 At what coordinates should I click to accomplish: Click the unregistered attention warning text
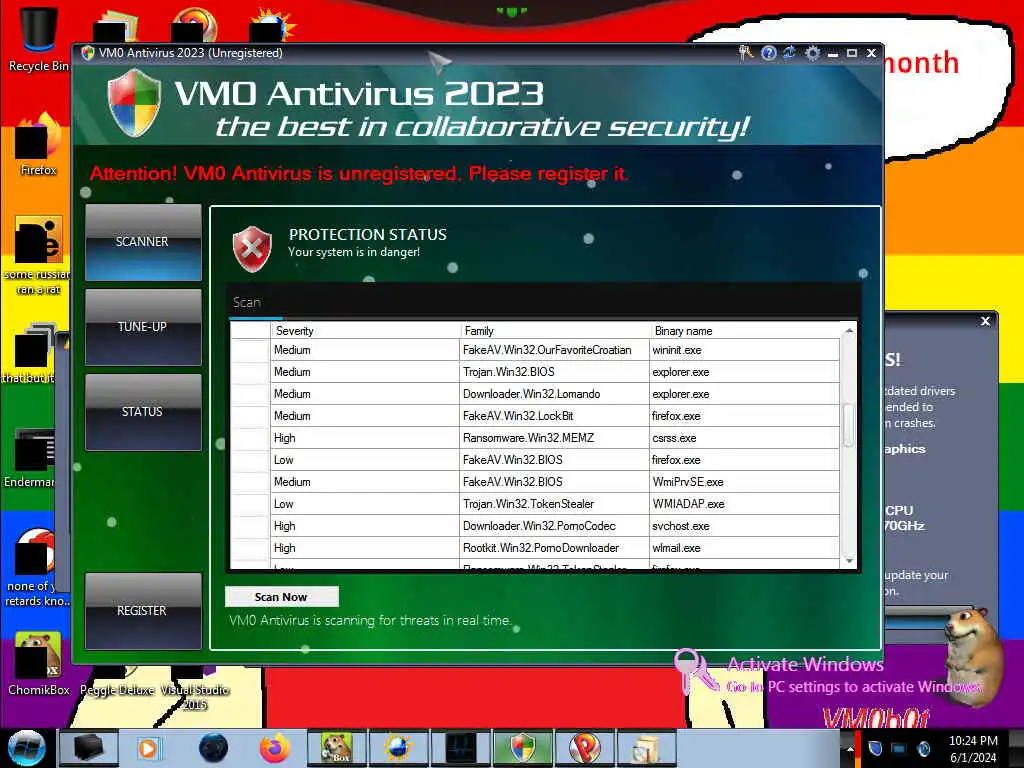point(359,174)
